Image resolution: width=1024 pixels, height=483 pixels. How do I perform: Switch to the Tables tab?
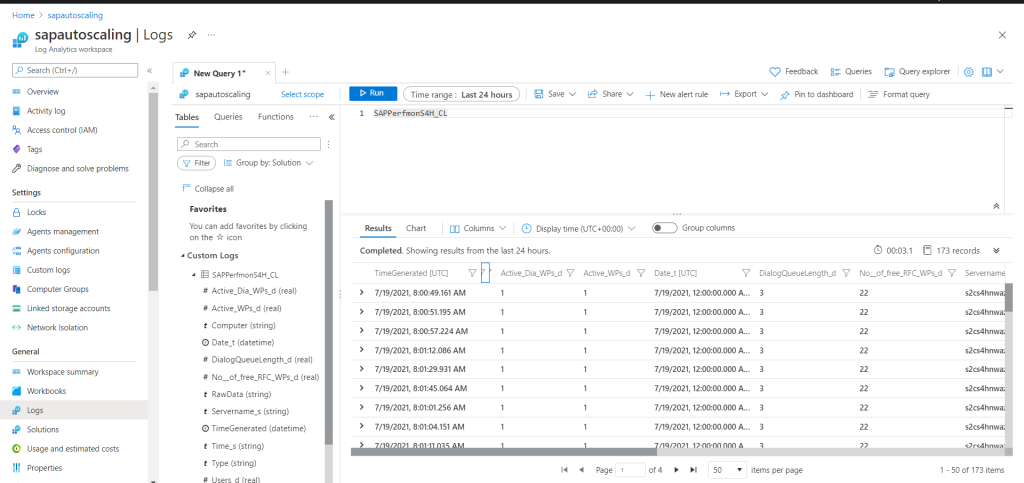(187, 117)
